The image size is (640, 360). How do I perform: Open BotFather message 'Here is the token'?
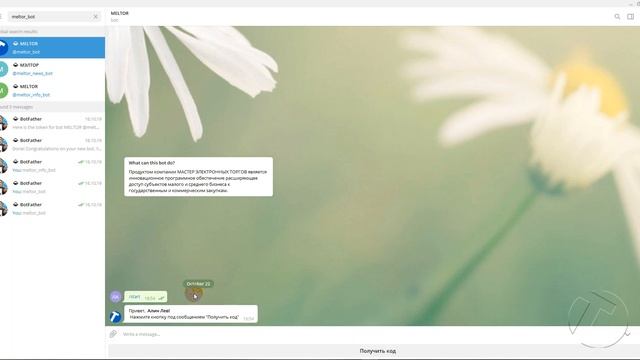click(52, 123)
